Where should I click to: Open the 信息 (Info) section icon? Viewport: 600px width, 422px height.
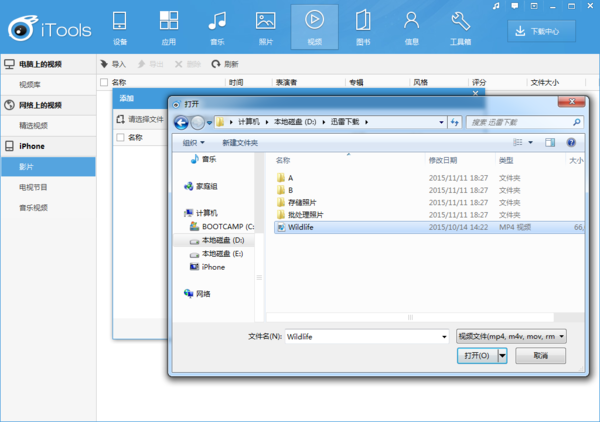pyautogui.click(x=411, y=25)
